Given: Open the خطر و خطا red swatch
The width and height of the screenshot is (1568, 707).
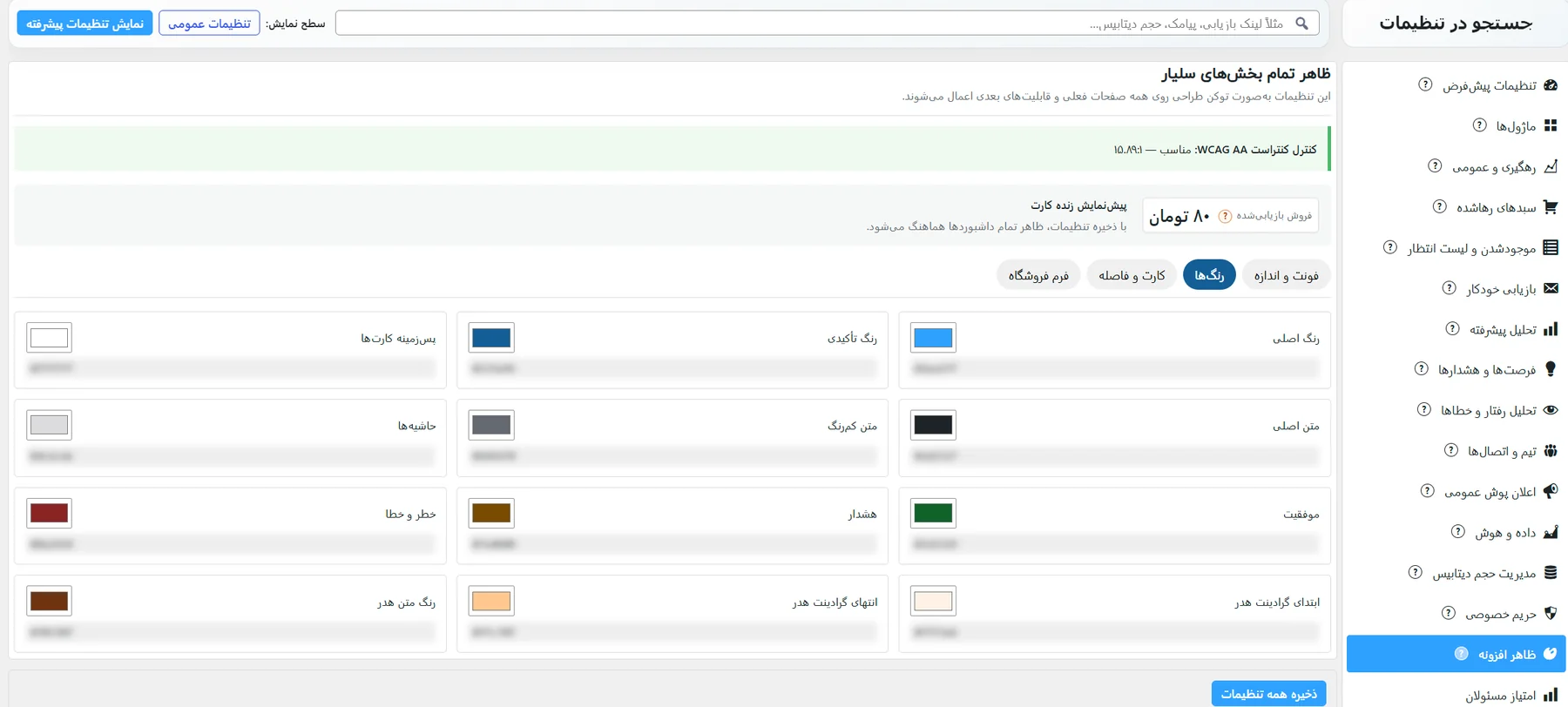Looking at the screenshot, I should click(x=49, y=513).
